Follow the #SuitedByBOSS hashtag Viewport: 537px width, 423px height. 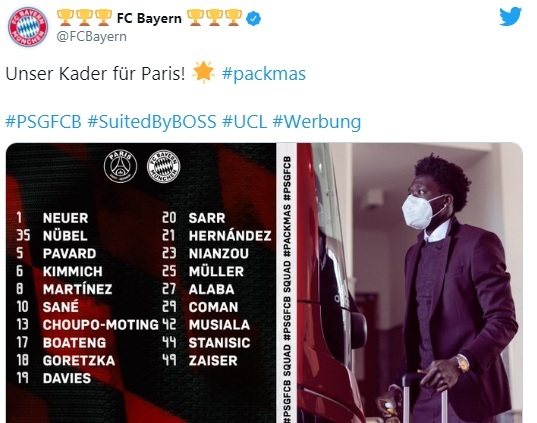click(152, 121)
